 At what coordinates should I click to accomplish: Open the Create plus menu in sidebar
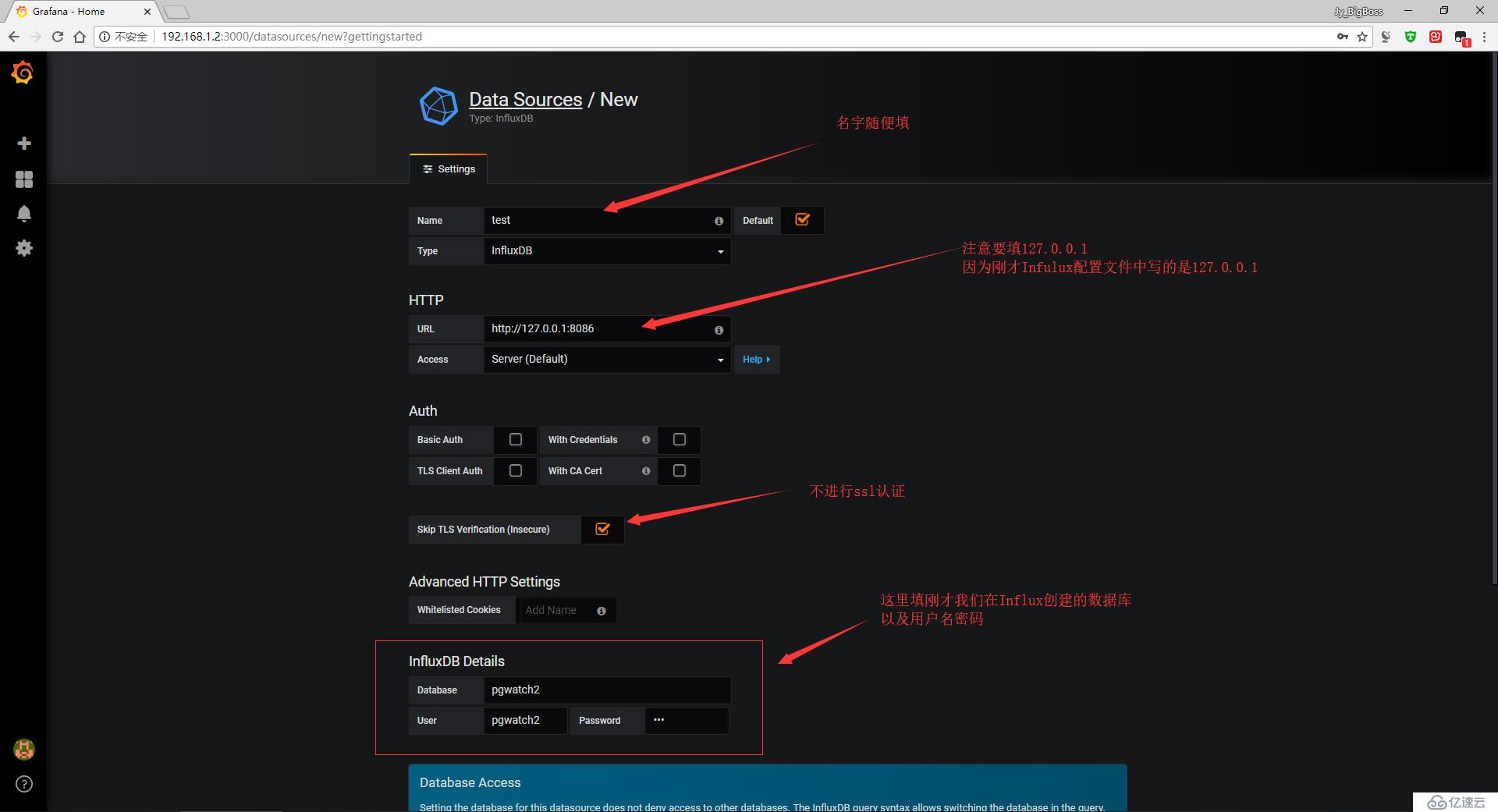tap(24, 144)
